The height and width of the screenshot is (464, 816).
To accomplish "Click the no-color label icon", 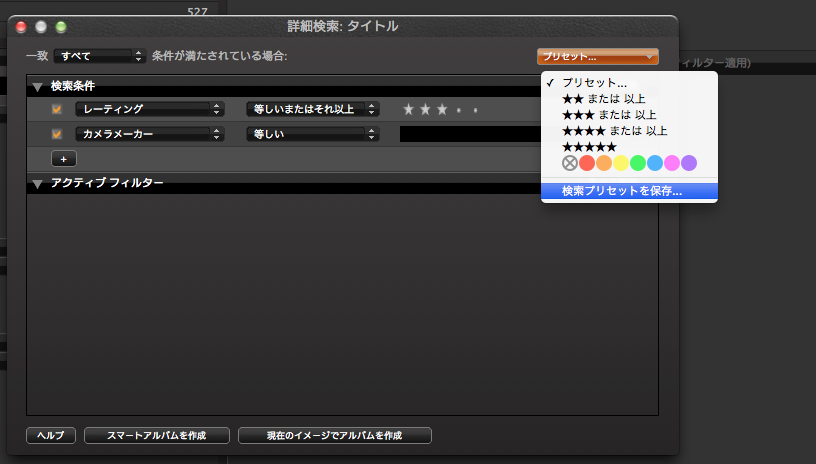I will pyautogui.click(x=570, y=163).
